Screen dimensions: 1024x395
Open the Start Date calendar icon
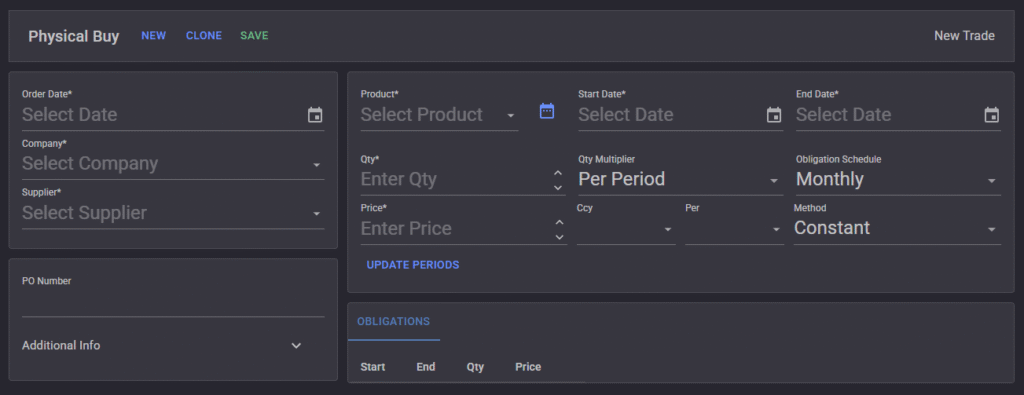(774, 115)
